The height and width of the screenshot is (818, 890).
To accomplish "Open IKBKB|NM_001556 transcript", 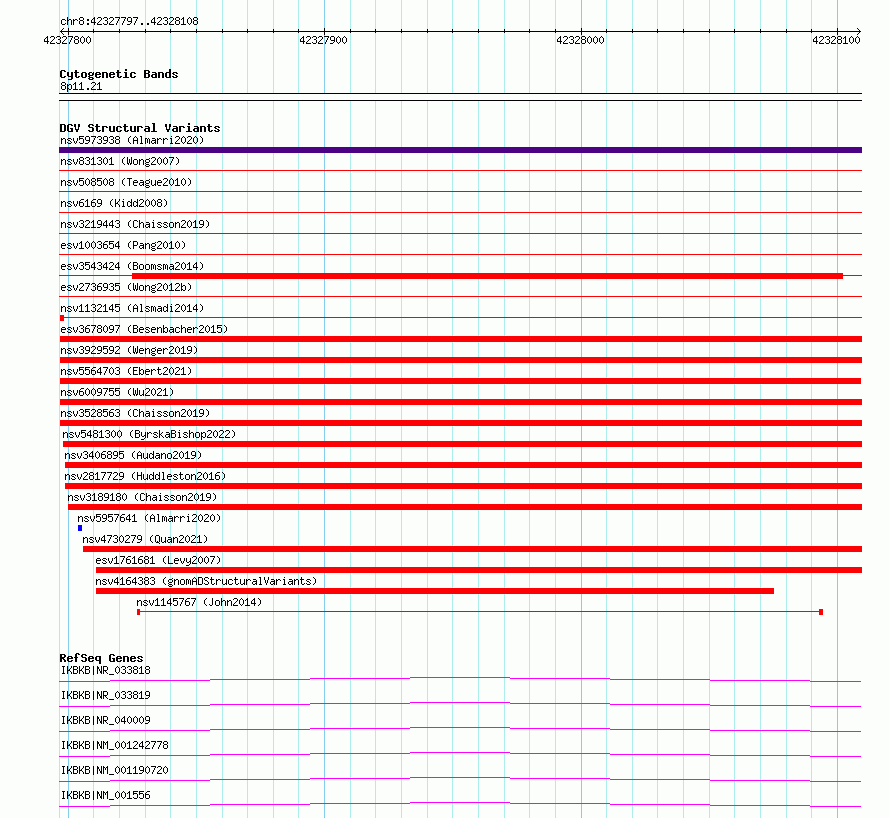I will pos(106,795).
